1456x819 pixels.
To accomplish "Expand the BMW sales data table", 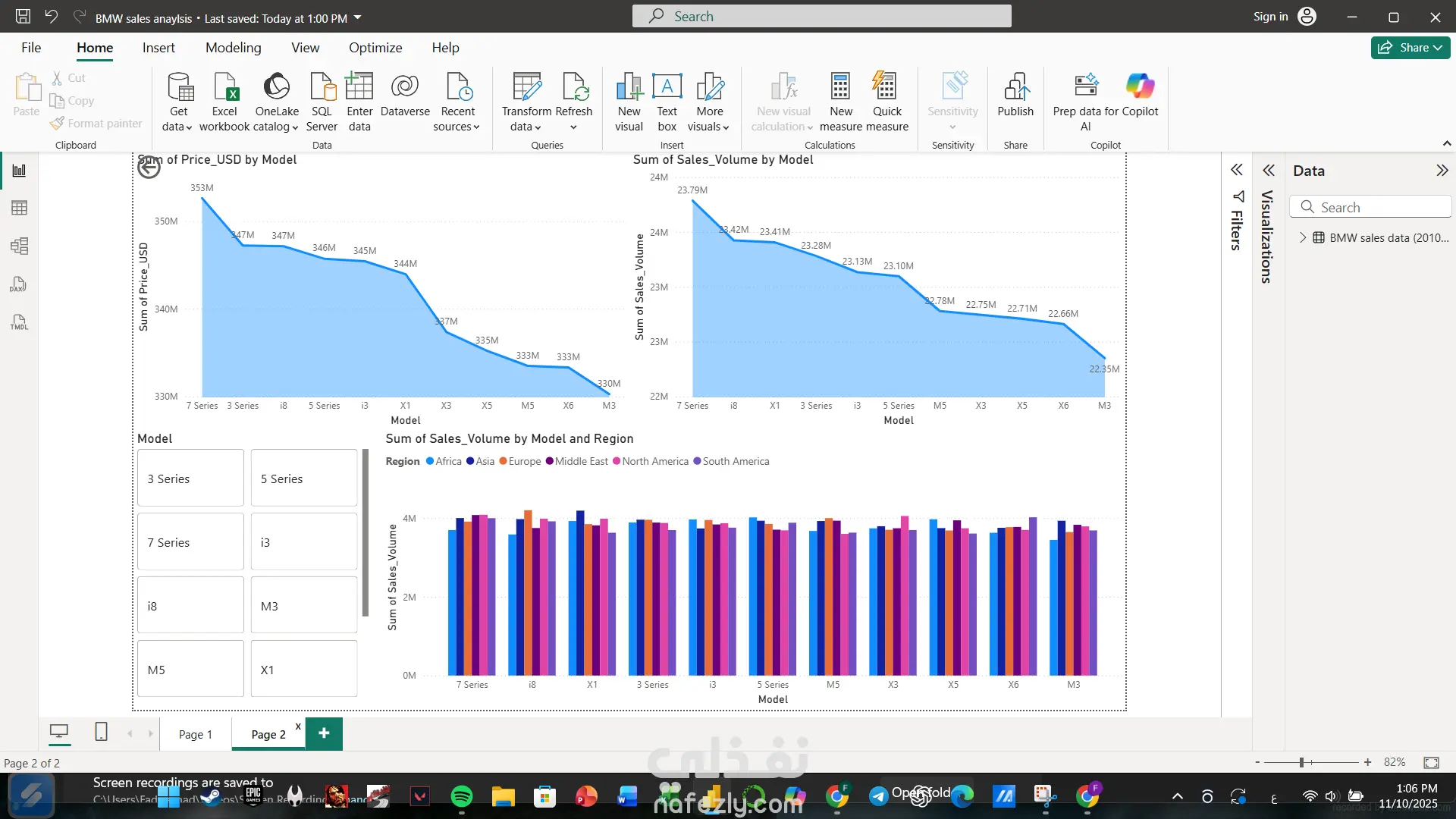I will point(1303,237).
